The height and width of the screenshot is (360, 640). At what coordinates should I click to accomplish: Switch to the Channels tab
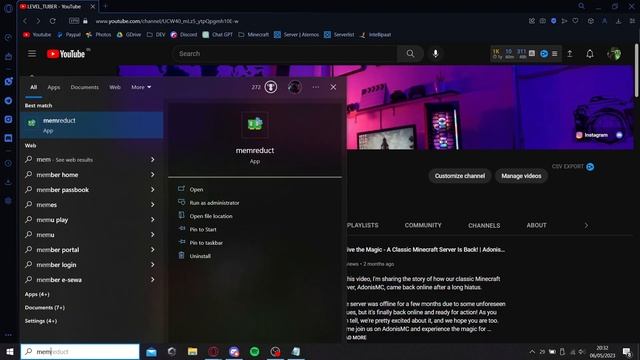484,225
